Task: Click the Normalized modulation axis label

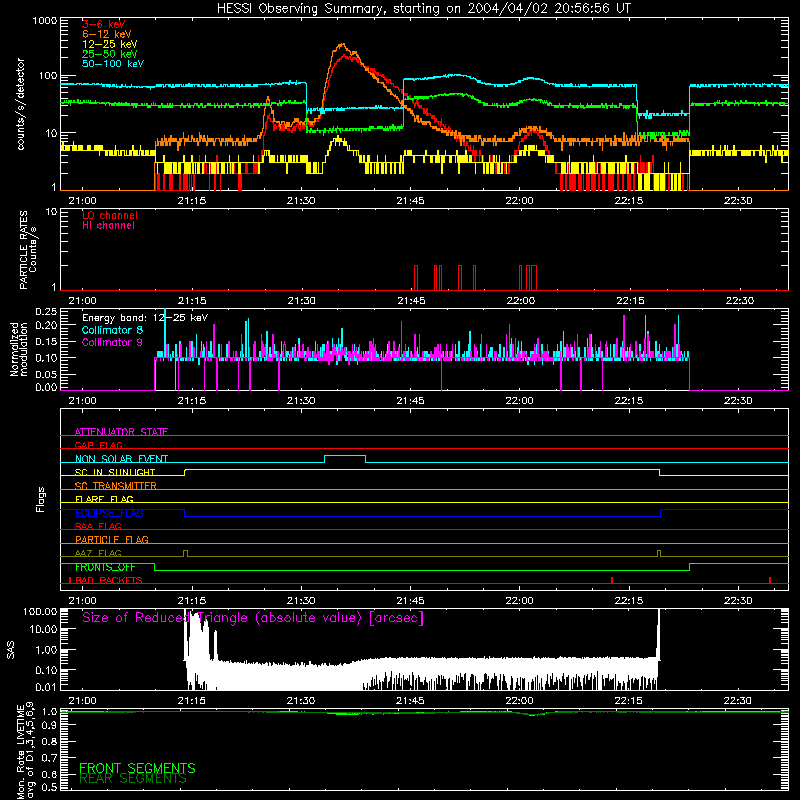Action: point(18,349)
